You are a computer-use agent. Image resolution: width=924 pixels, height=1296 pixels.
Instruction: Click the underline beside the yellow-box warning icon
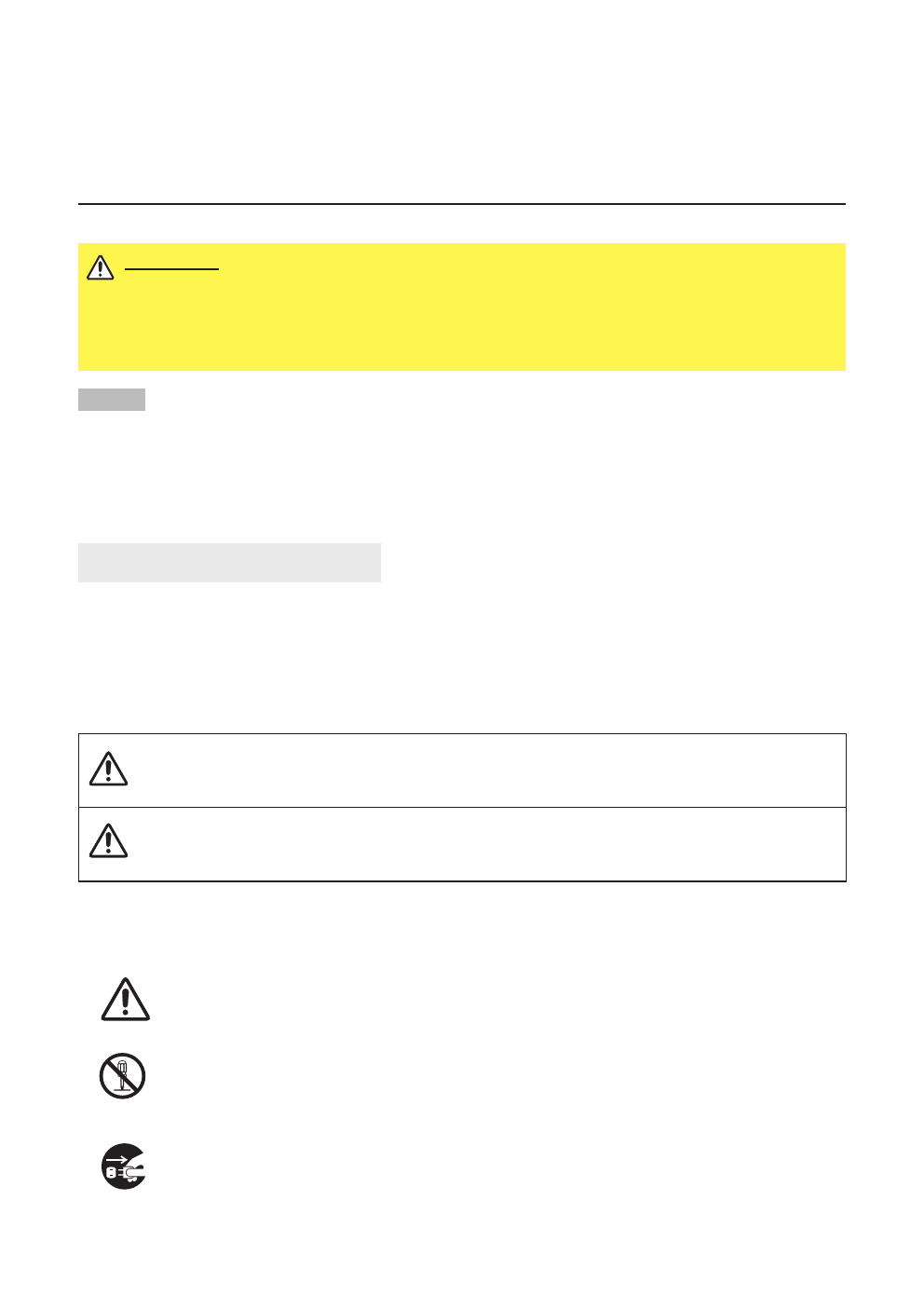171,269
